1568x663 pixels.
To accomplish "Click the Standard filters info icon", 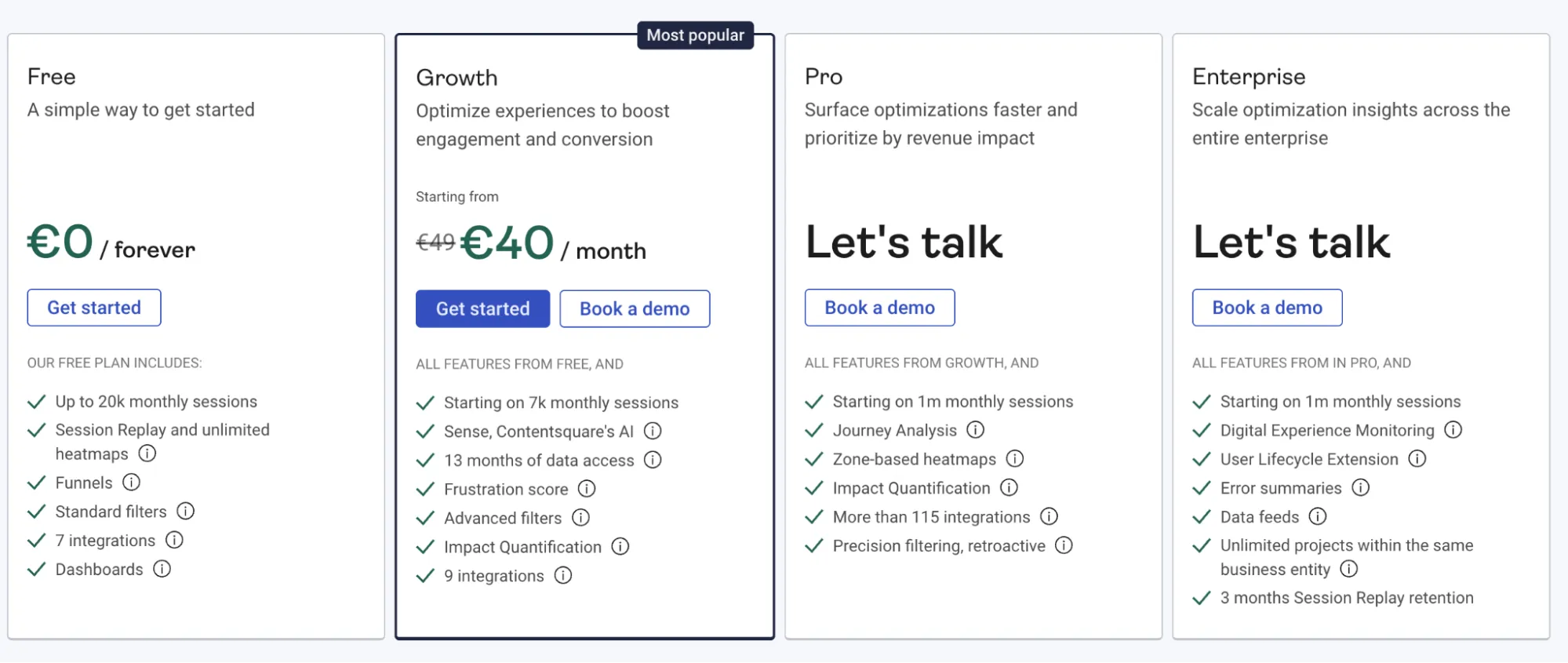I will (x=186, y=512).
